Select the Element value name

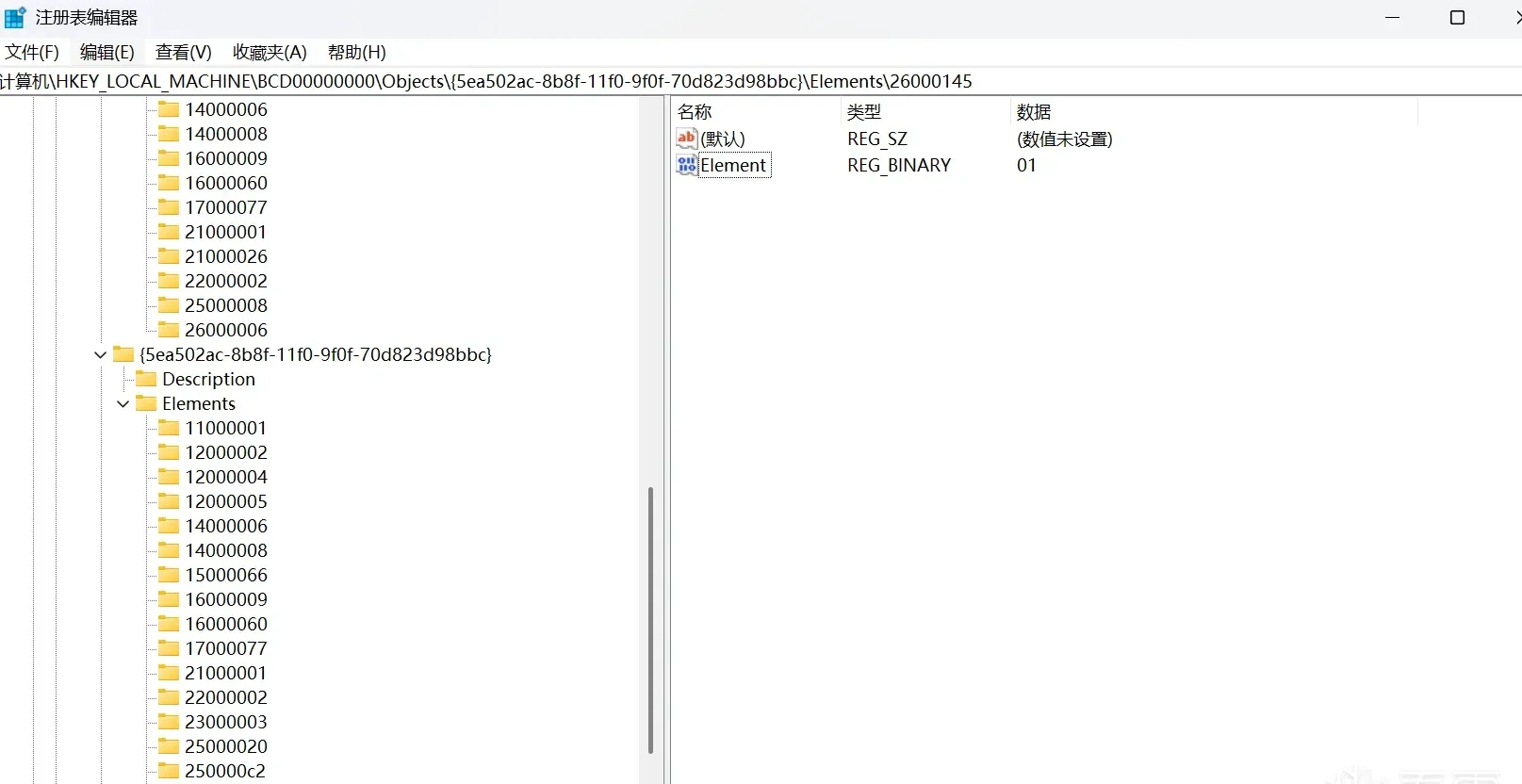pyautogui.click(x=733, y=165)
